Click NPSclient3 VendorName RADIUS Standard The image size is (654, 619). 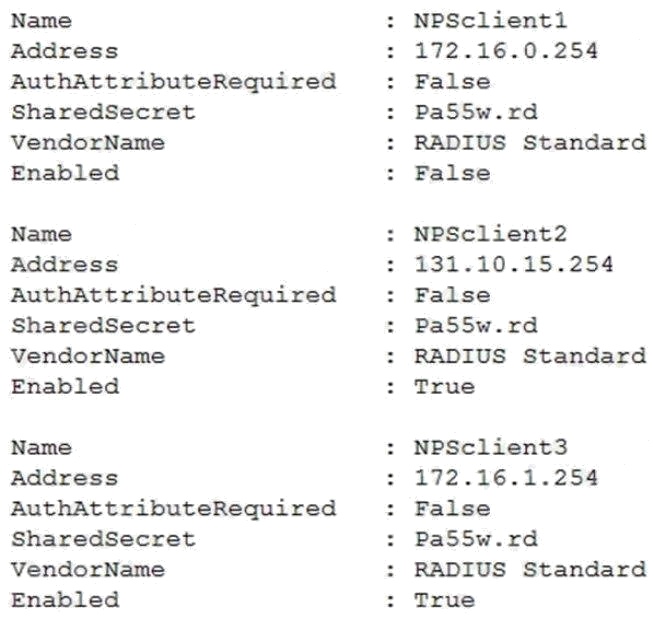[x=530, y=570]
